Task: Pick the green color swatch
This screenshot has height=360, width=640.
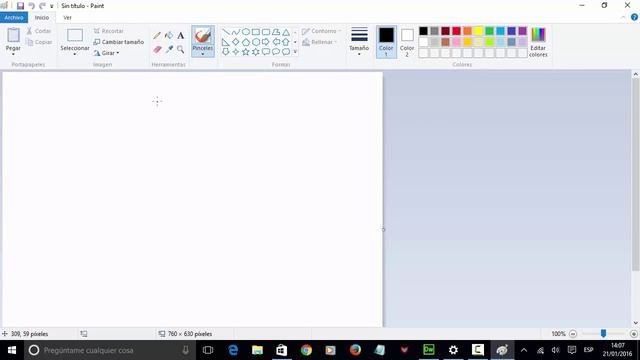Action: (489, 31)
